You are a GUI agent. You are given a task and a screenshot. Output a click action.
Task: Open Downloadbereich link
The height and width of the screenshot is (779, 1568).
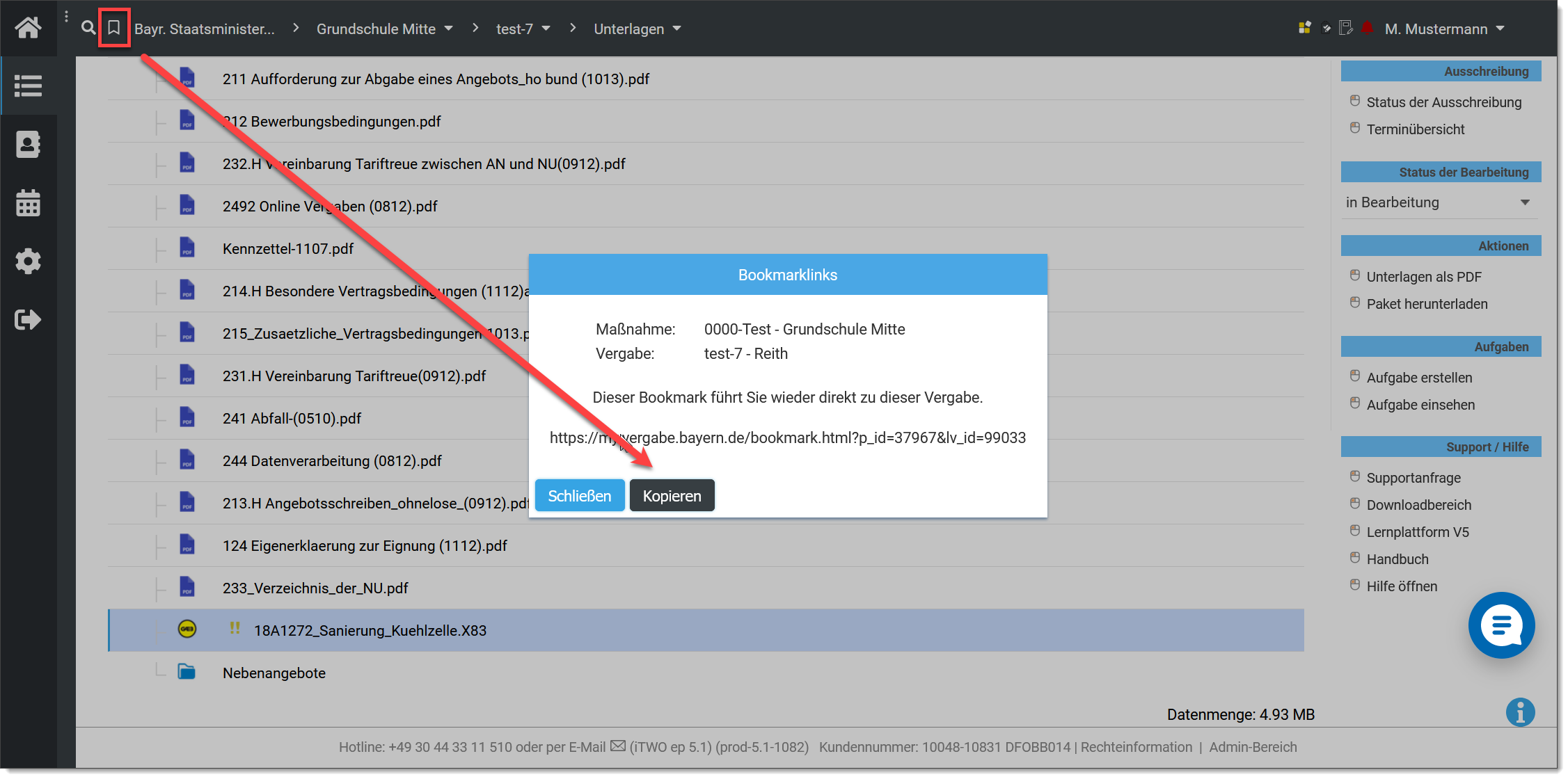tap(1418, 505)
